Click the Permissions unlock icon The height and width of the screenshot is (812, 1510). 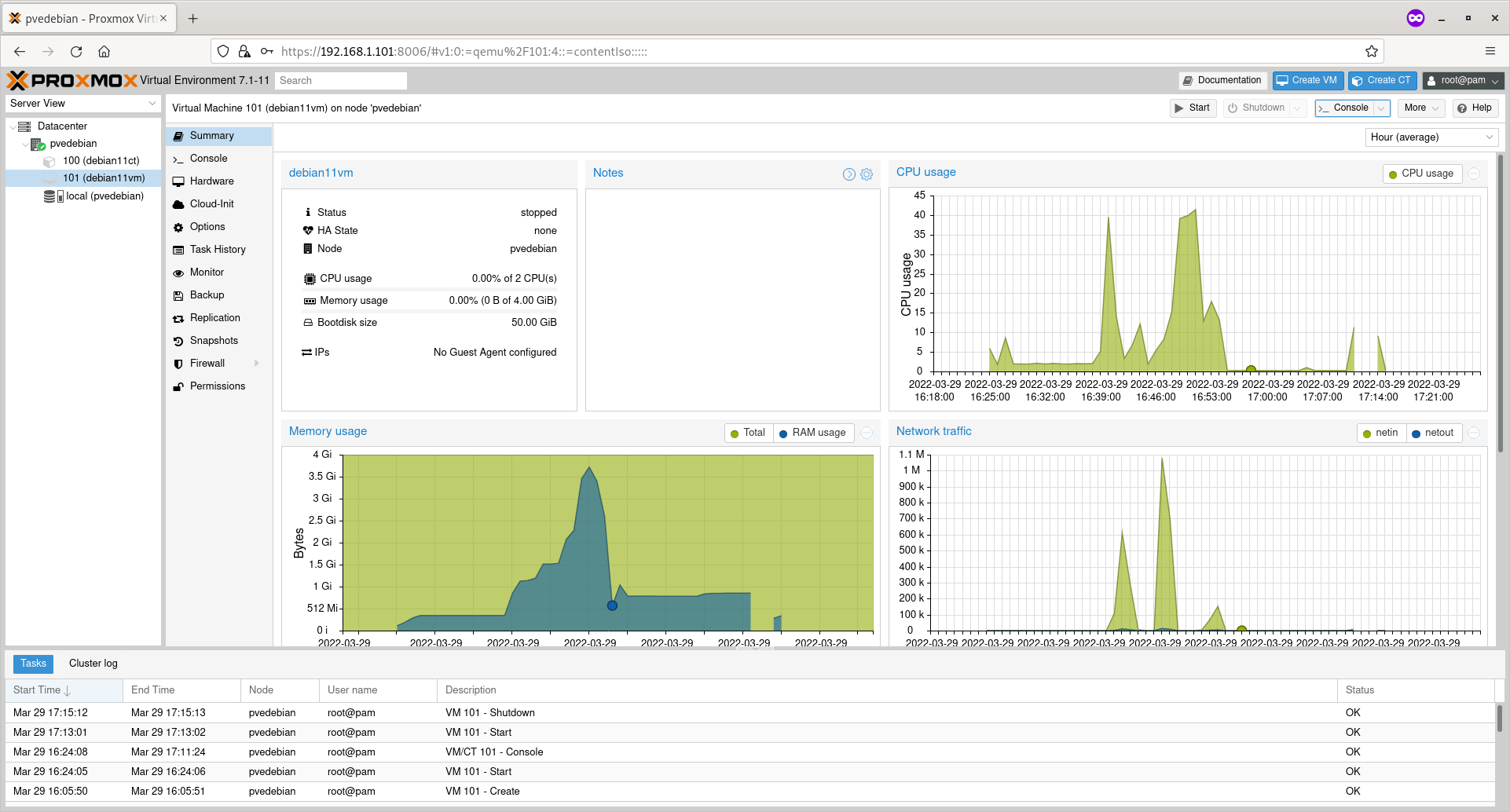pos(178,387)
